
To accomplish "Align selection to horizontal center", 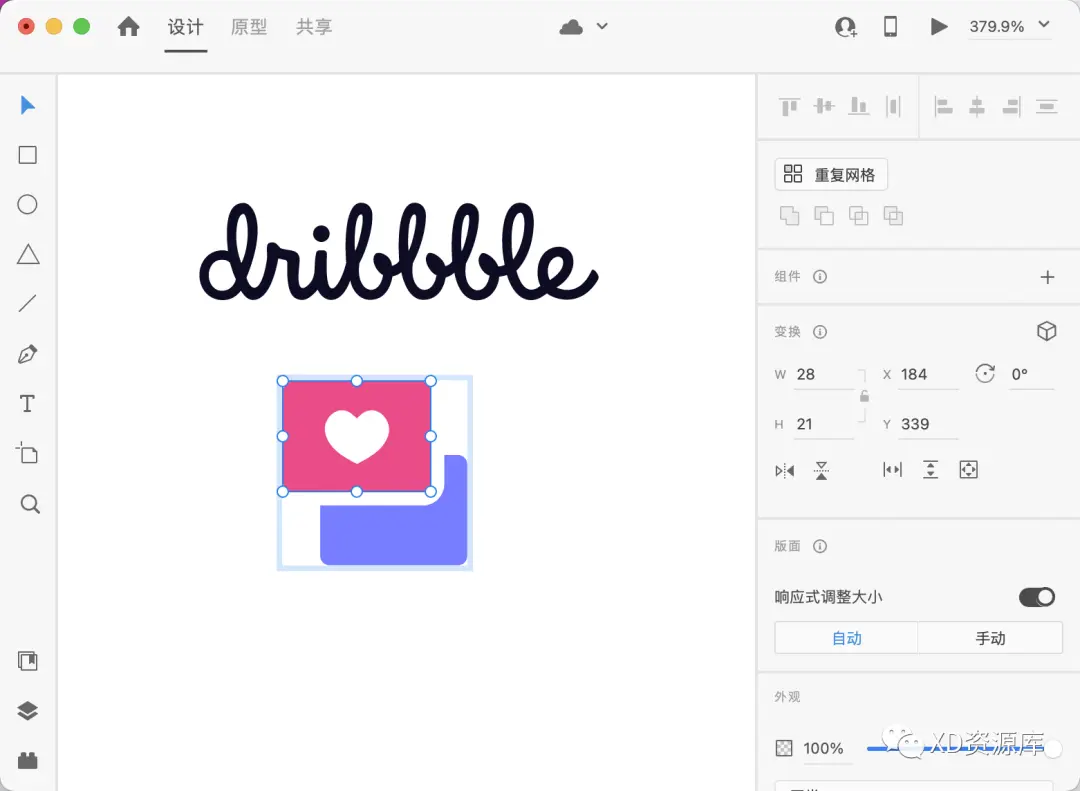I will [977, 107].
